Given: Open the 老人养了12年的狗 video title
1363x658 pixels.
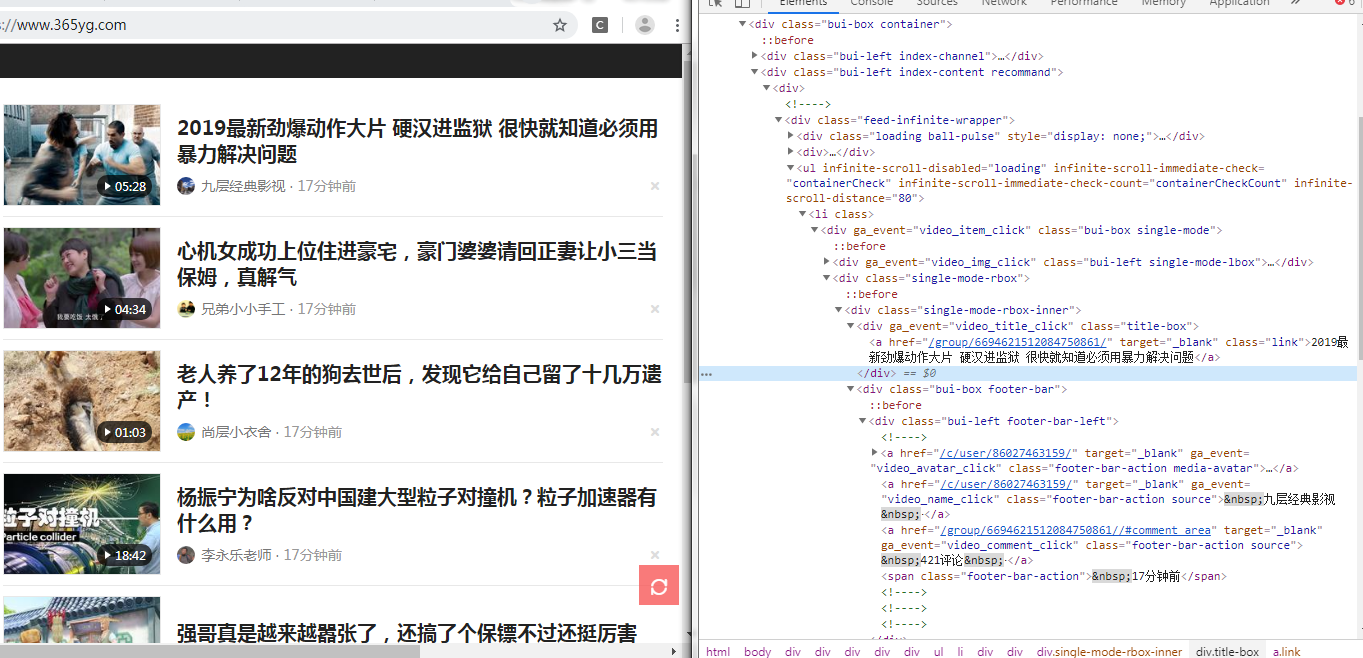Looking at the screenshot, I should [420, 387].
